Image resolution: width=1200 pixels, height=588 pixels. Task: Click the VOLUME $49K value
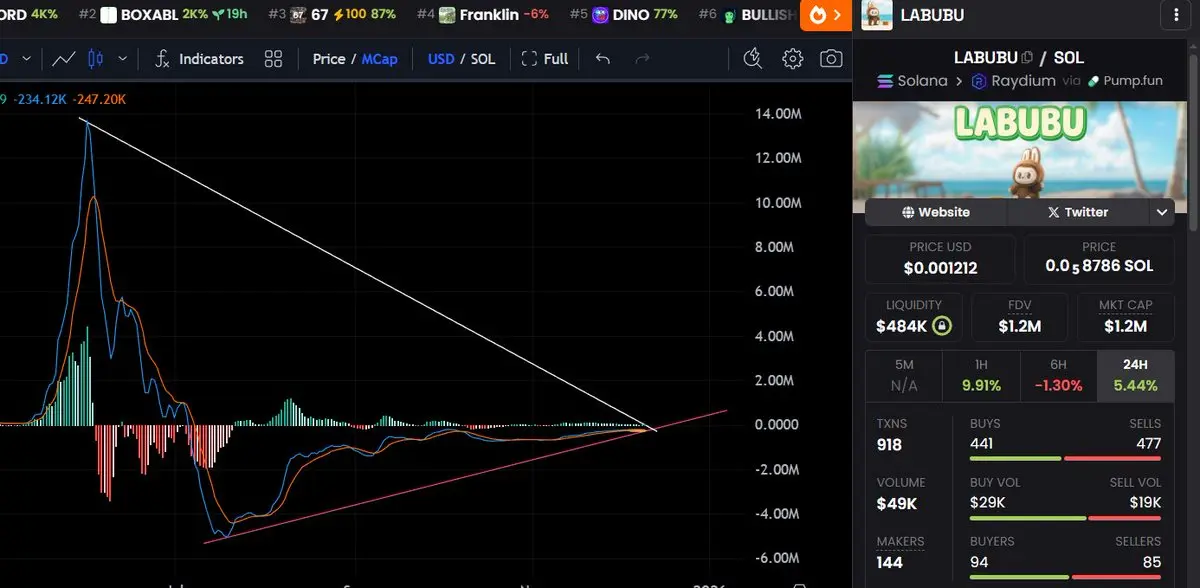click(897, 503)
